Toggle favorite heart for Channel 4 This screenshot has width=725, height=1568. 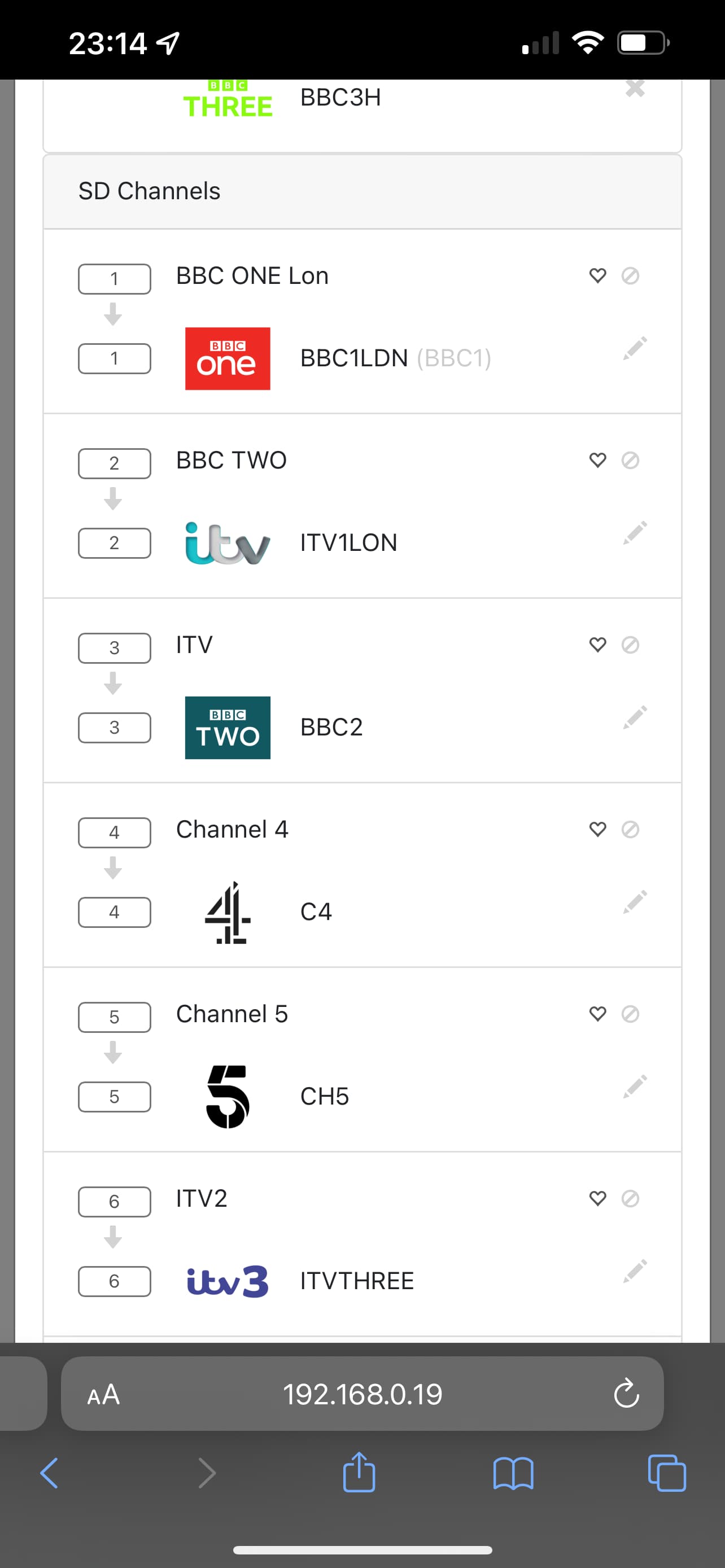597,829
